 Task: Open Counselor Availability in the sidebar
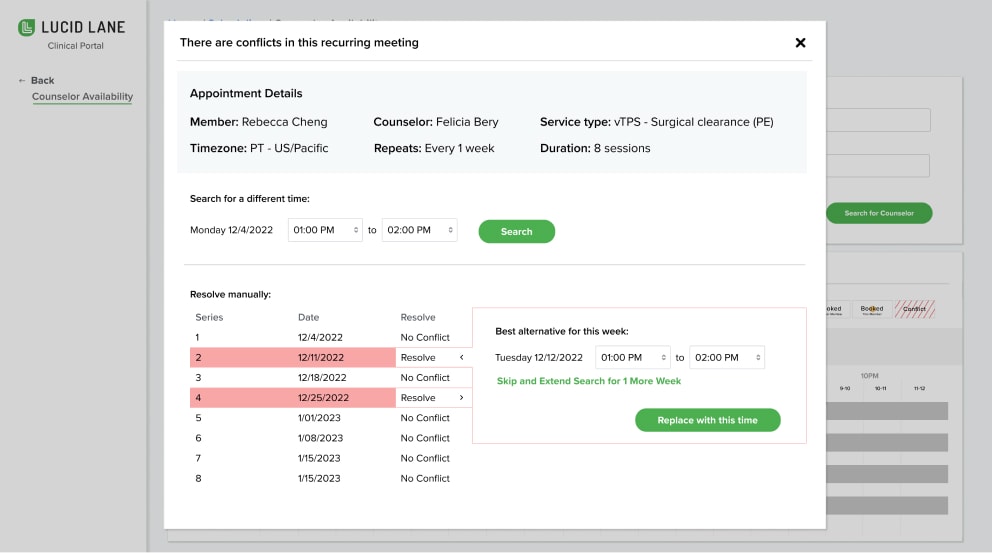[82, 97]
